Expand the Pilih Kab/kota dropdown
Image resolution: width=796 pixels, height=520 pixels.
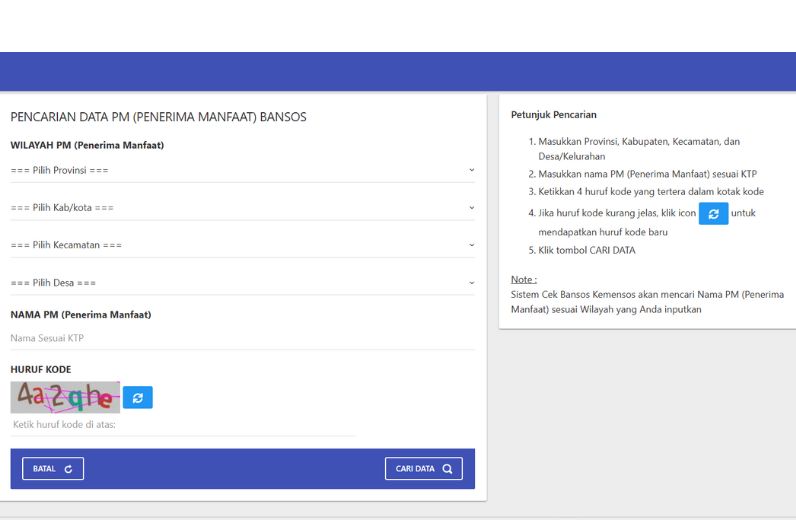[242, 208]
